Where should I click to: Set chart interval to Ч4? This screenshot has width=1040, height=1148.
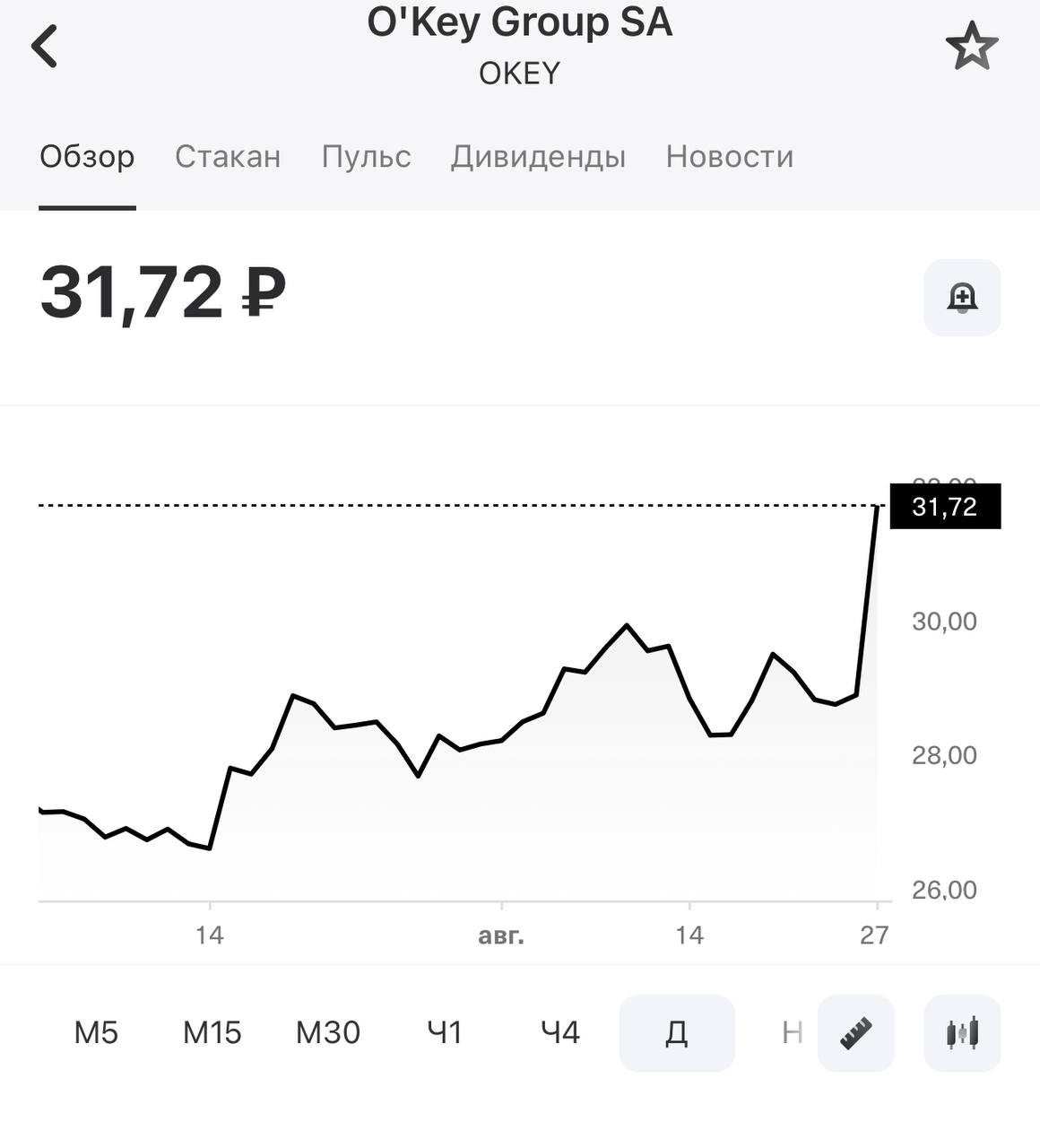click(560, 1033)
